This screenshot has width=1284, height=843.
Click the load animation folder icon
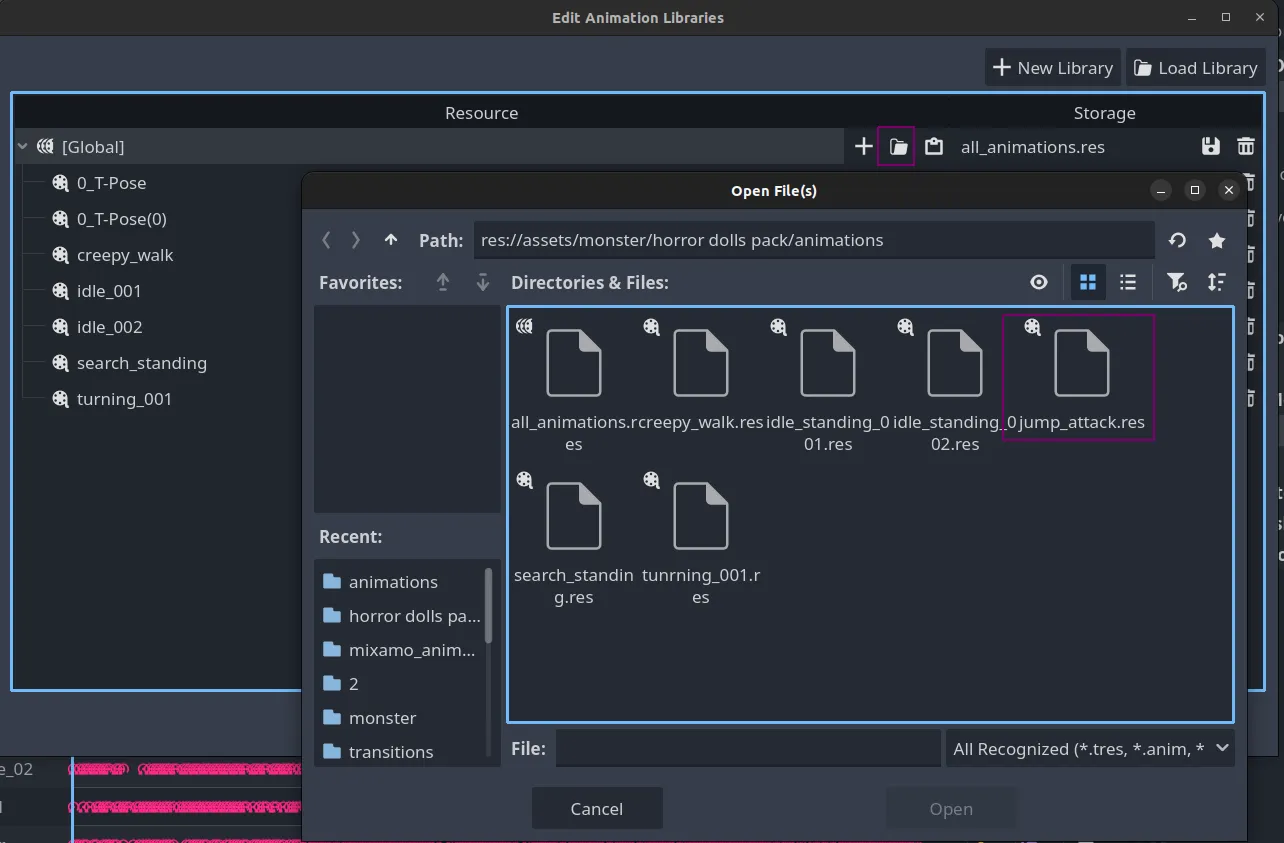tap(898, 147)
